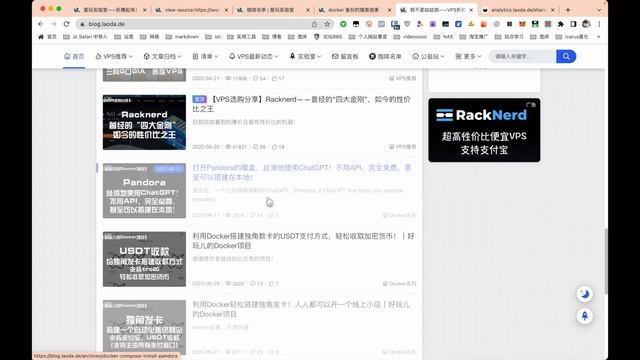Click the USDT收款 article thumbnail

tap(144, 259)
